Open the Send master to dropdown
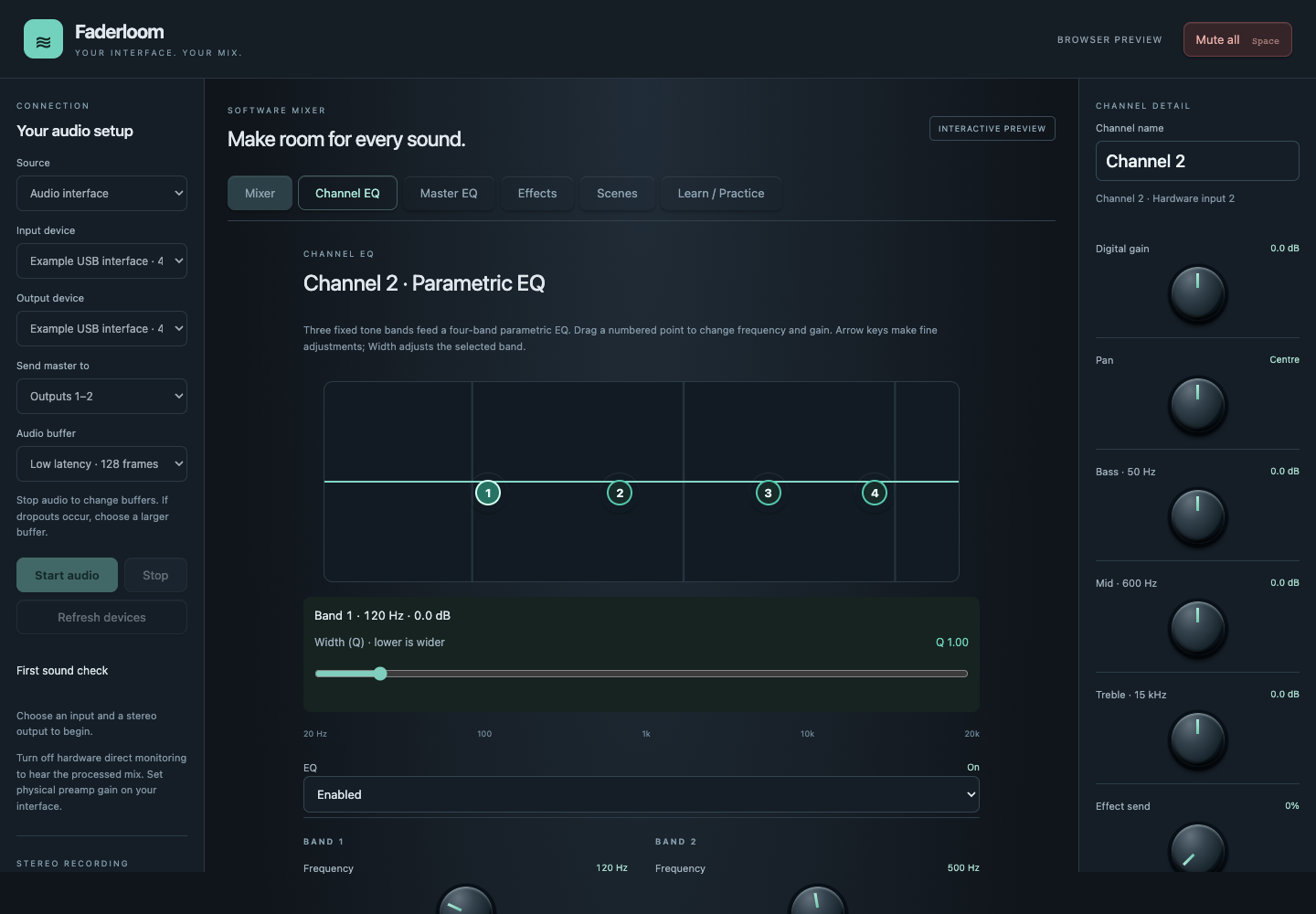 101,396
